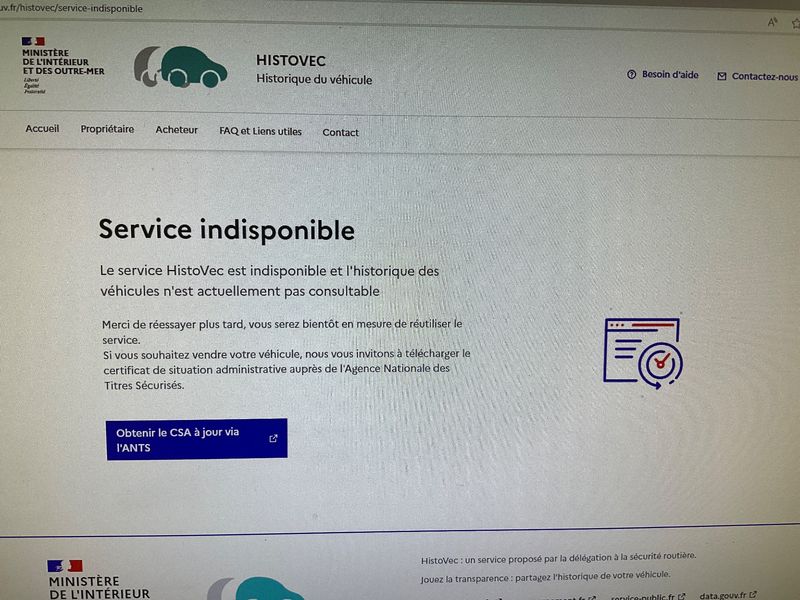Screen dimensions: 800x600
Task: Open the Contact menu item
Action: coord(340,133)
